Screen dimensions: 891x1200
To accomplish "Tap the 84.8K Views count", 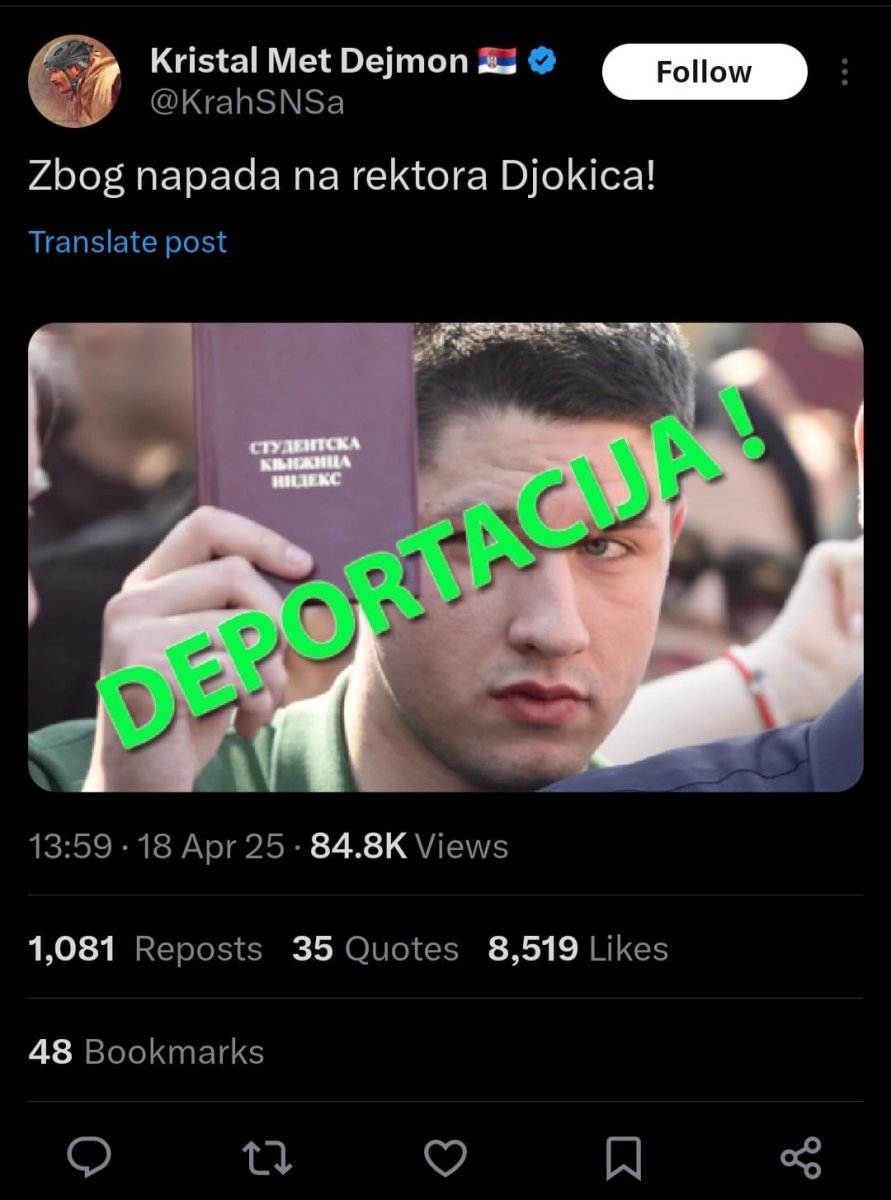I will 409,847.
